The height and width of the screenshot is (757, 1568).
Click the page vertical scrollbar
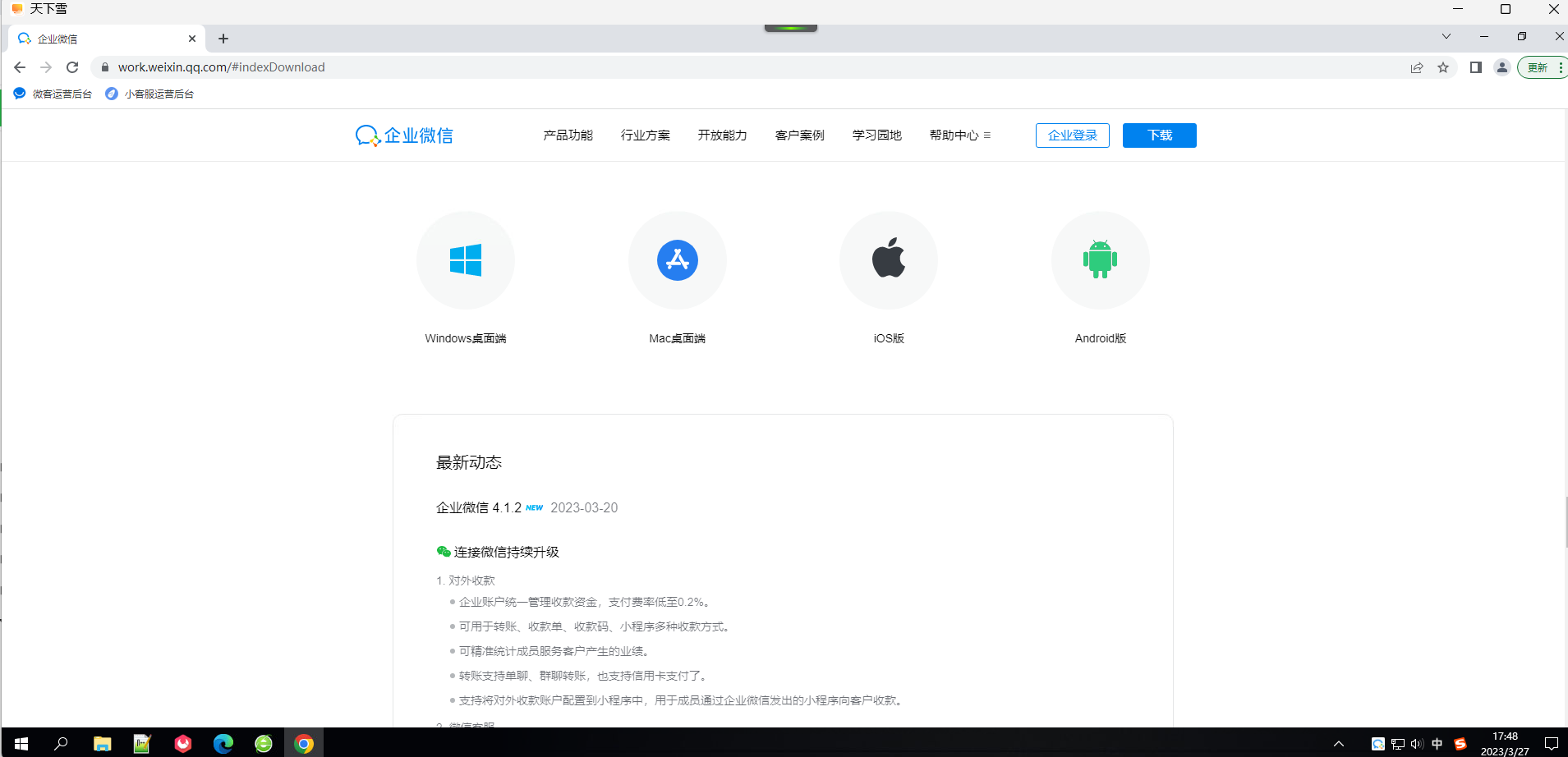click(x=1566, y=521)
